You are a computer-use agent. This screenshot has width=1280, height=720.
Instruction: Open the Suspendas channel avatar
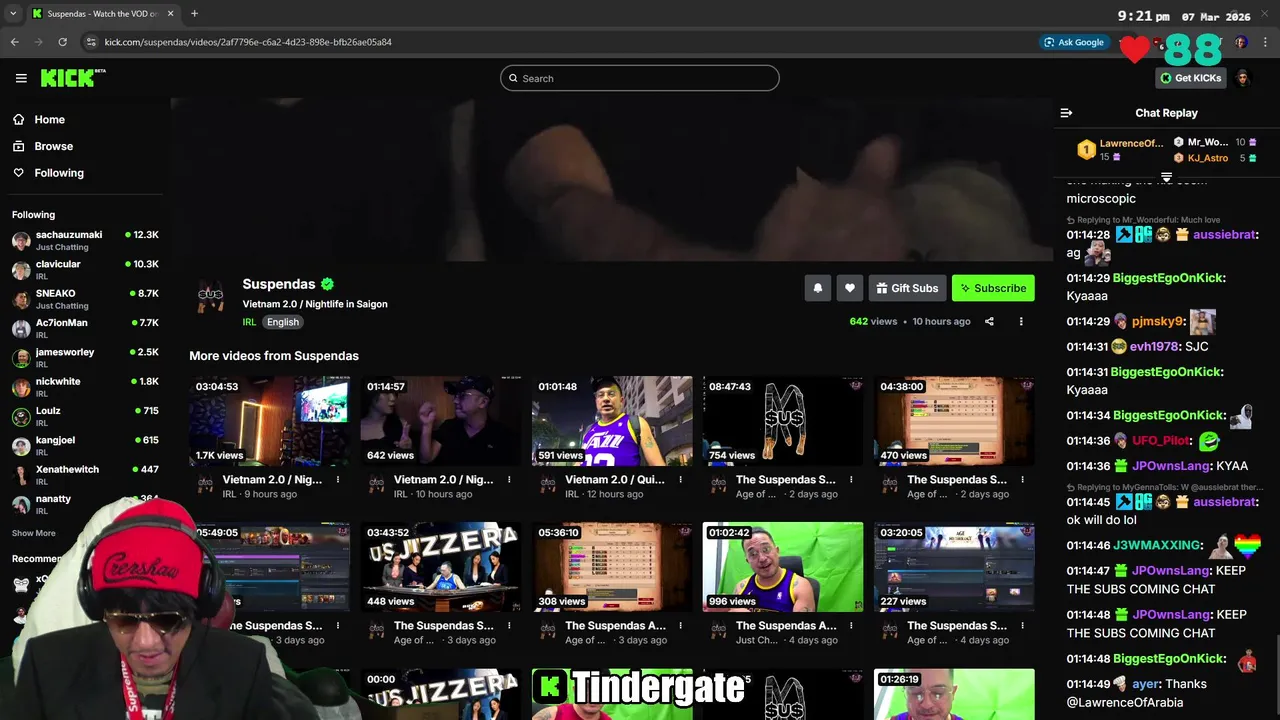210,295
